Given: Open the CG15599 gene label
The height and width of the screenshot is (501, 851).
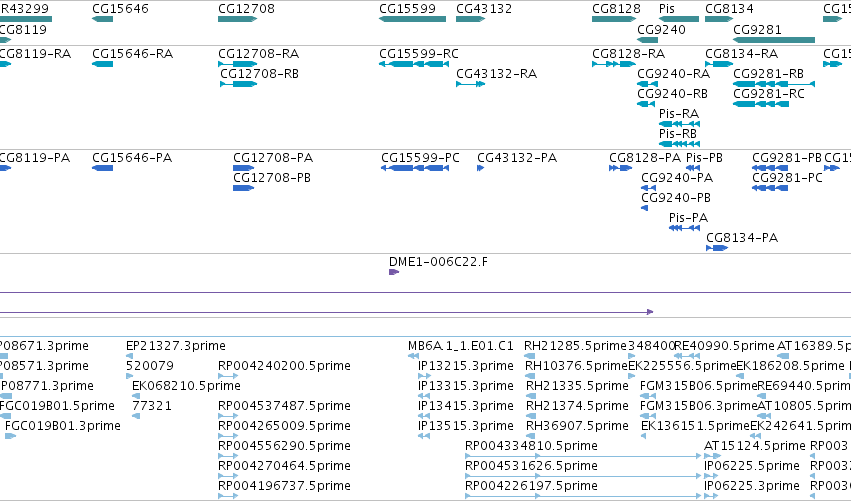Looking at the screenshot, I should tap(407, 9).
